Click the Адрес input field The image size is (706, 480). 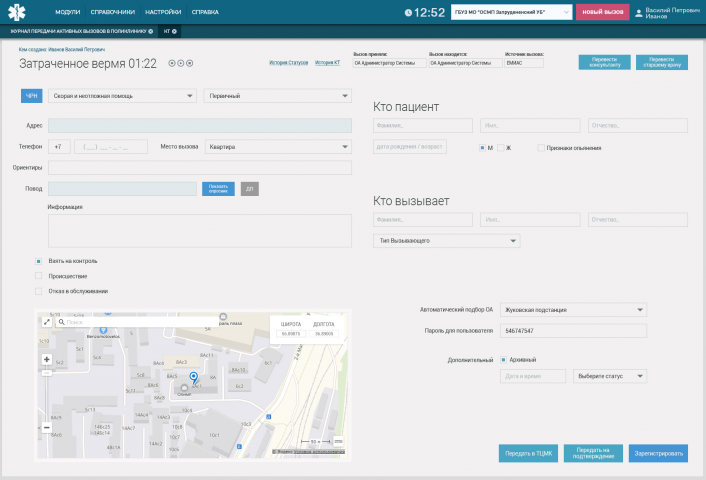click(200, 126)
